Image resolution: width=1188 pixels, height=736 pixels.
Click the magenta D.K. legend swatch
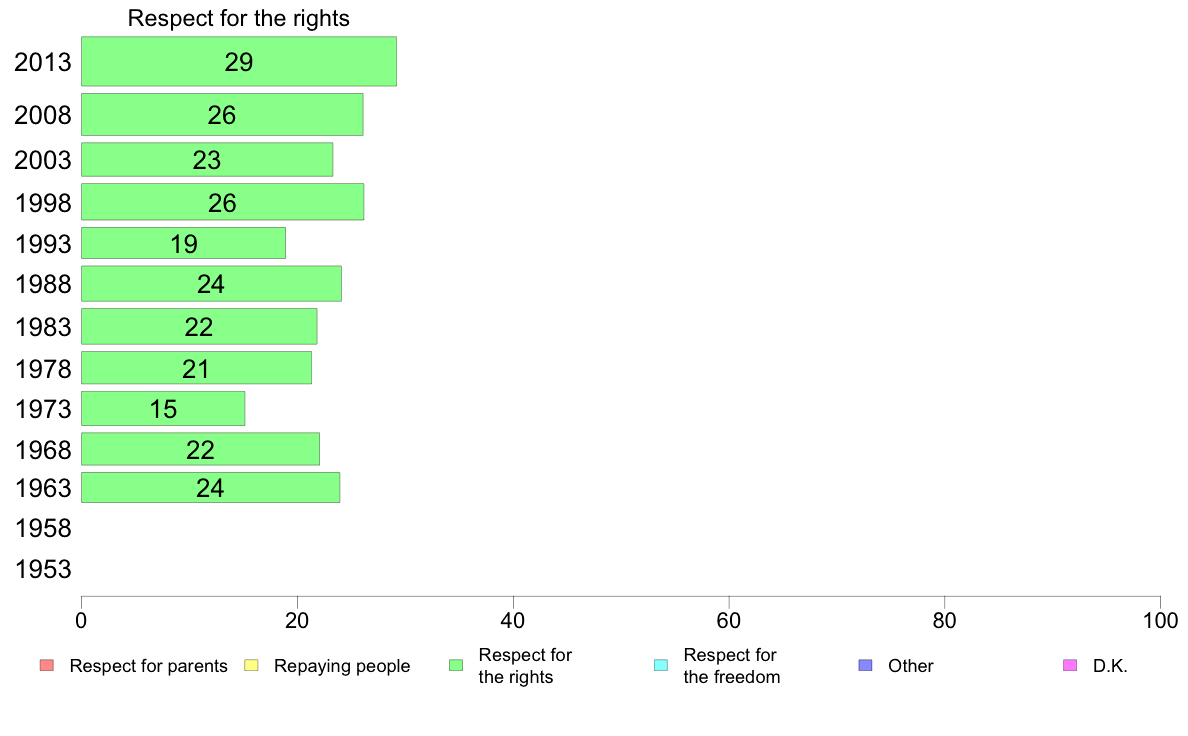coord(1070,666)
